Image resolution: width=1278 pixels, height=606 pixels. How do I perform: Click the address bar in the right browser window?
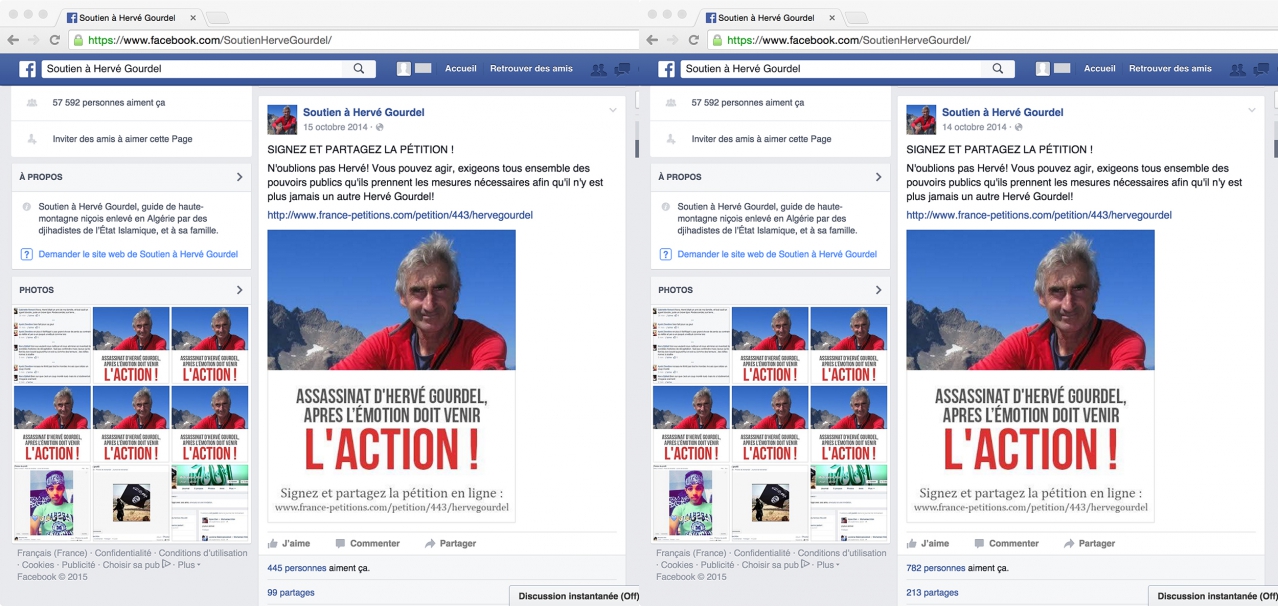click(x=992, y=40)
